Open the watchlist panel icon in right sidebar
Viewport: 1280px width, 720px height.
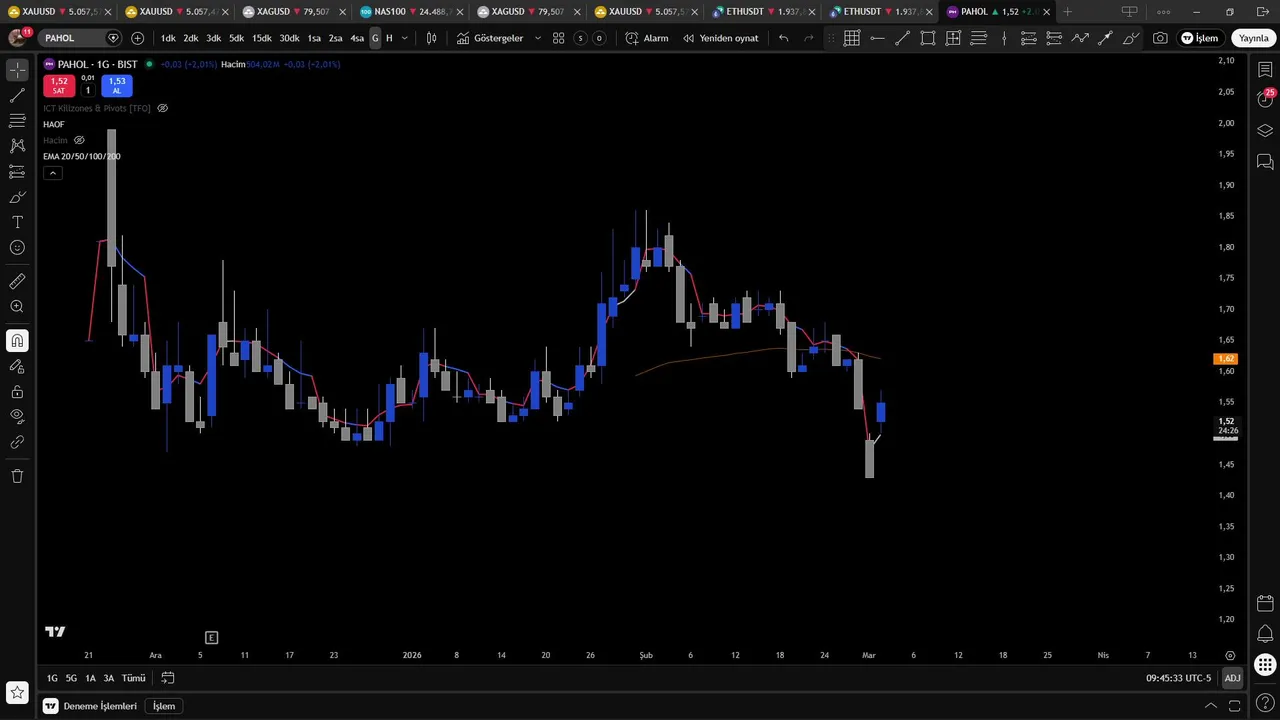pyautogui.click(x=1265, y=70)
